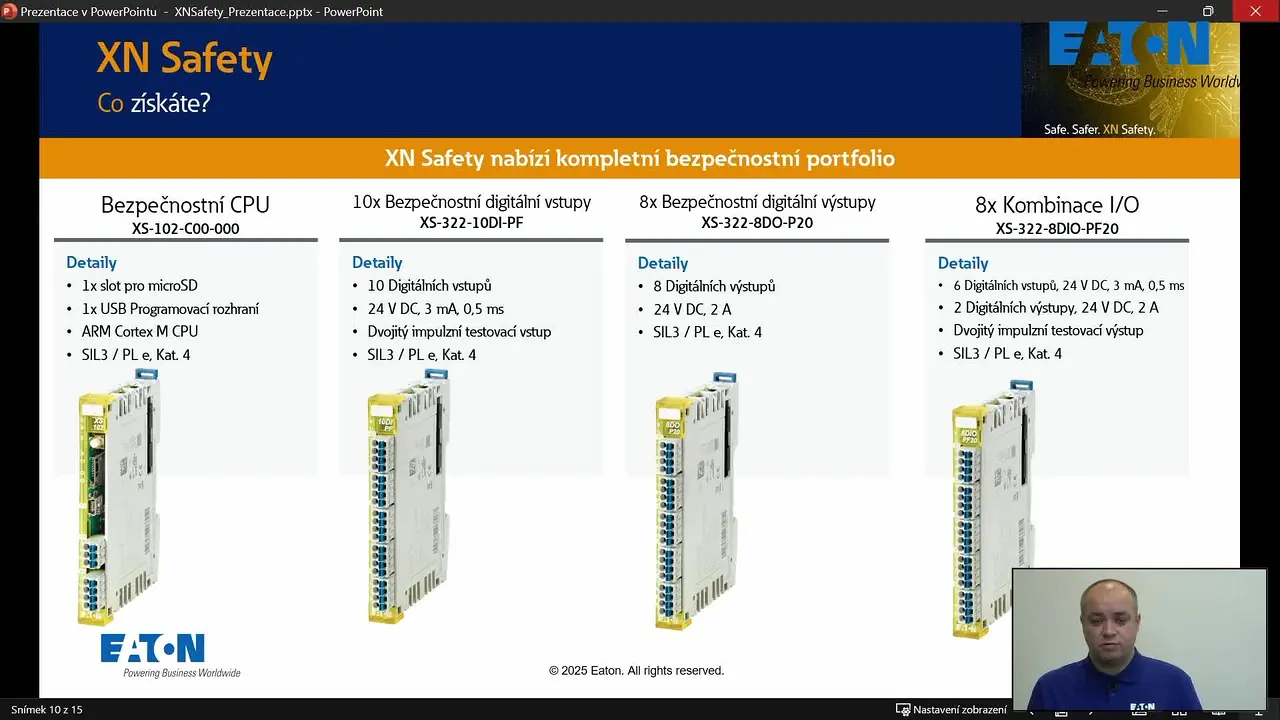This screenshot has width=1280, height=720.
Task: Click the Snímek 10 z 15 slide counter
Action: click(x=46, y=709)
